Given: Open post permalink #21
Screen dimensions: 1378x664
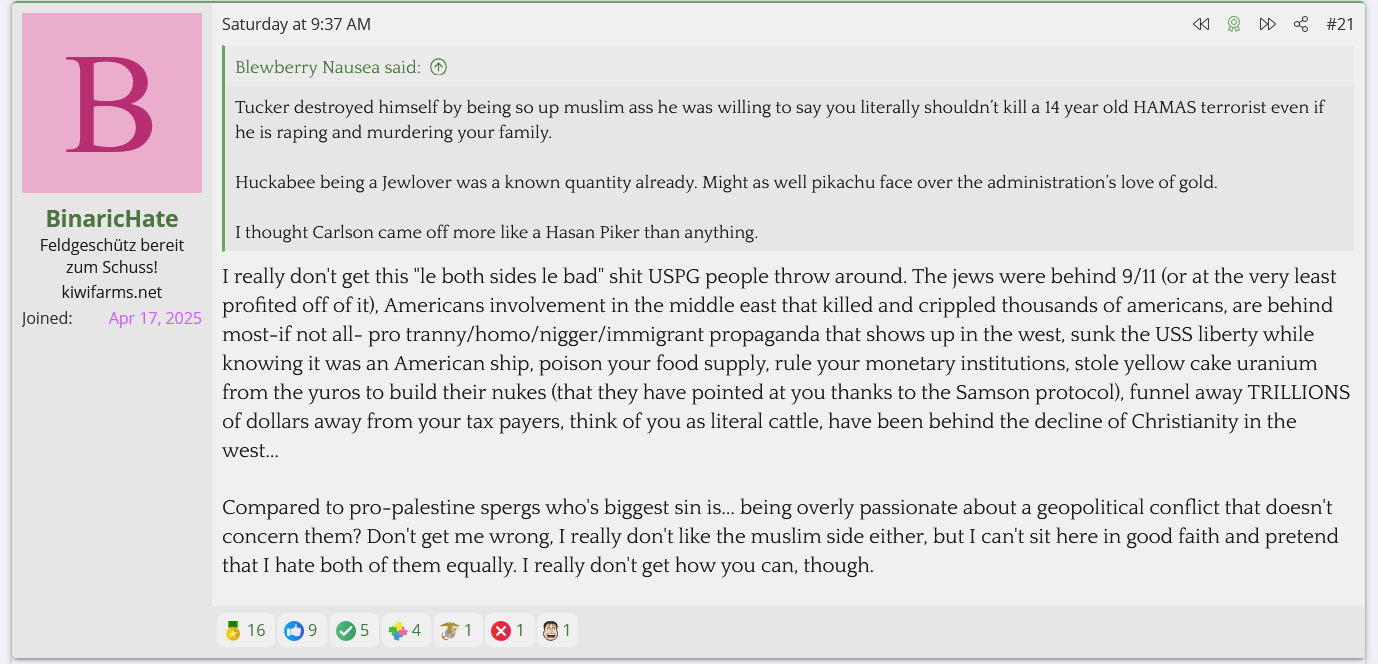Looking at the screenshot, I should tap(1340, 24).
